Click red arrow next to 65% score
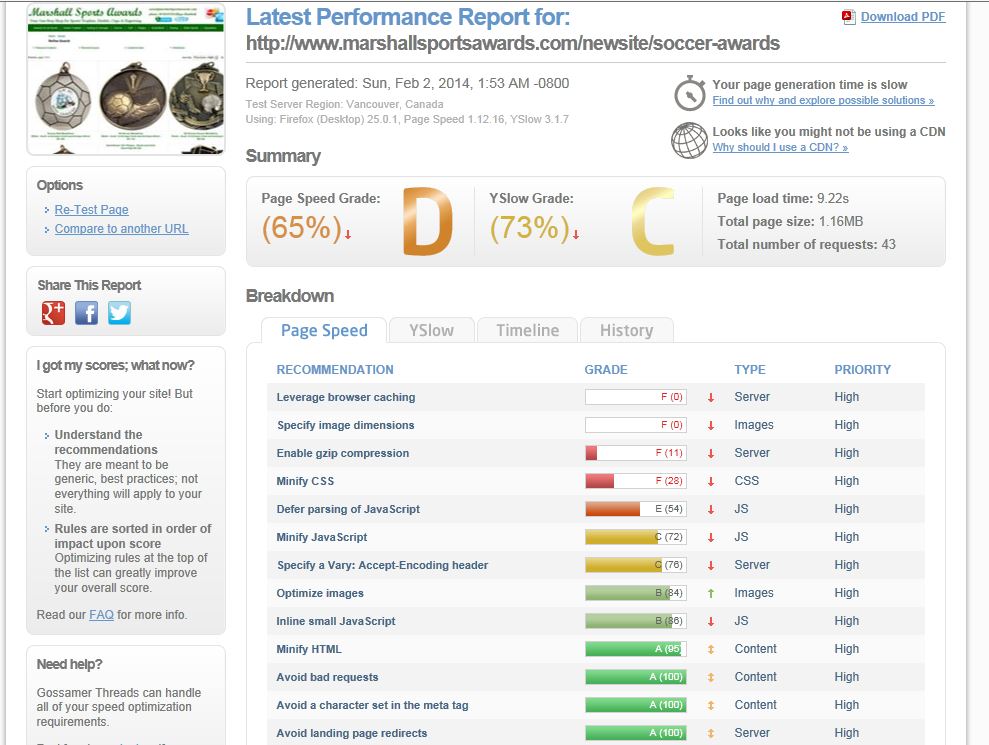 point(348,234)
